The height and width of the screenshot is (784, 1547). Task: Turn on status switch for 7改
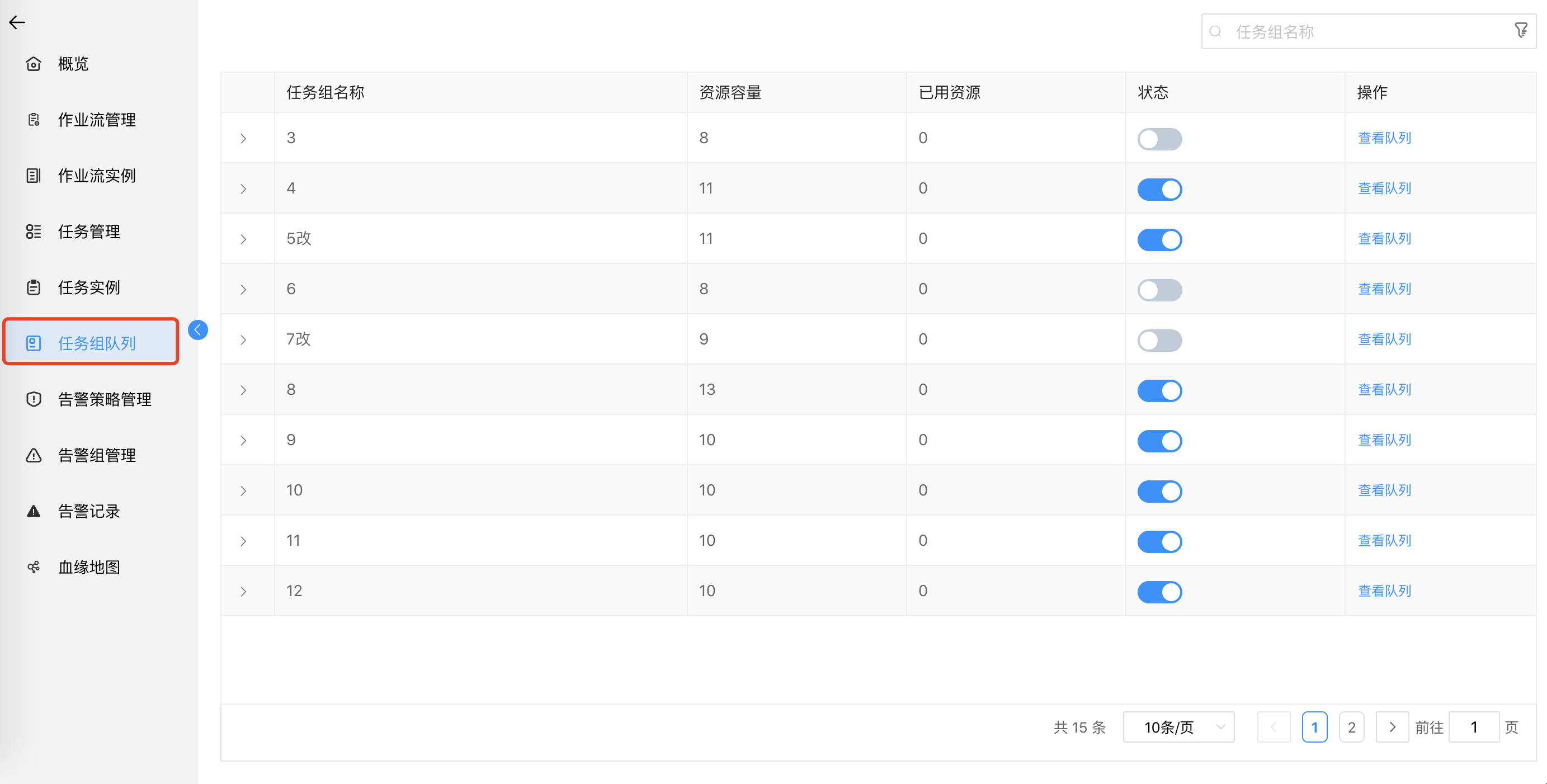(x=1159, y=340)
